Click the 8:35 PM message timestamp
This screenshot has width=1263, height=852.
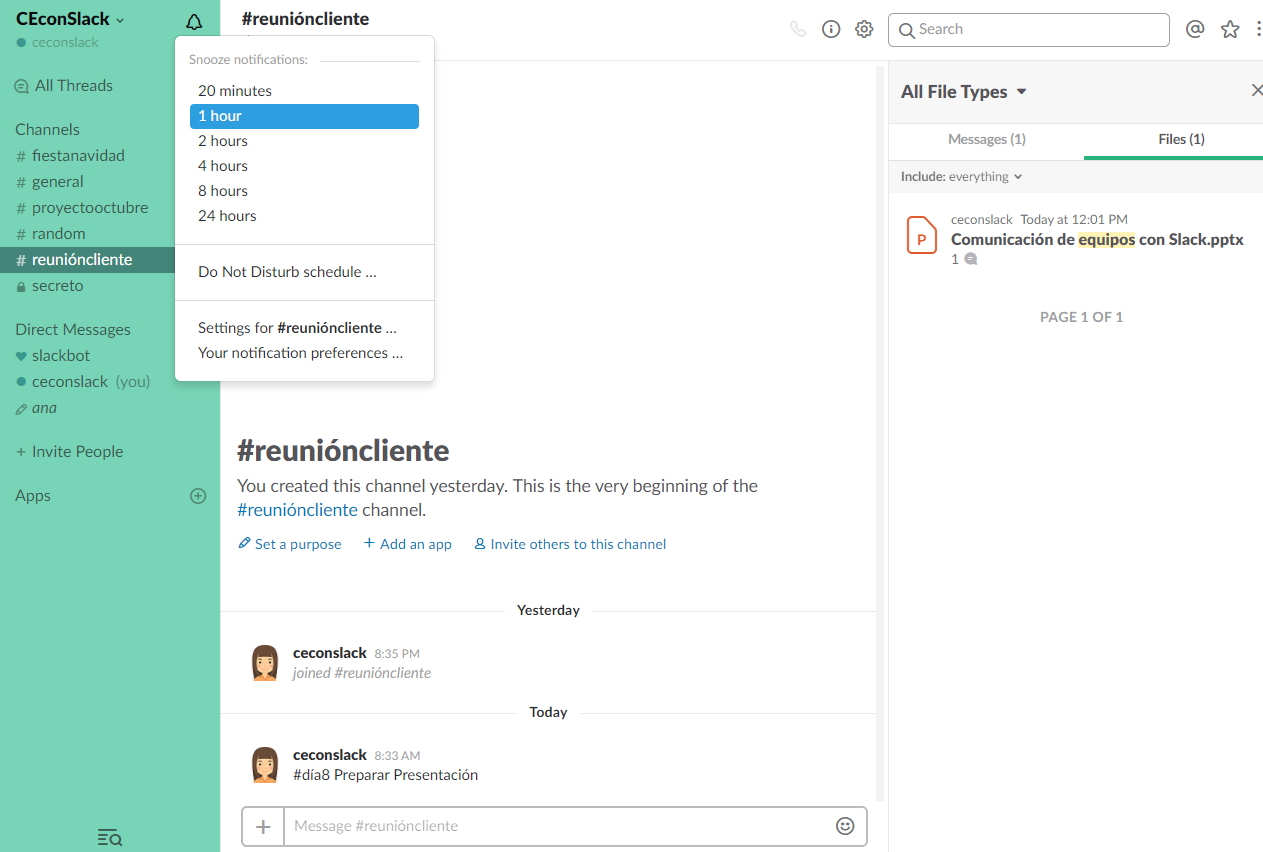tap(397, 654)
